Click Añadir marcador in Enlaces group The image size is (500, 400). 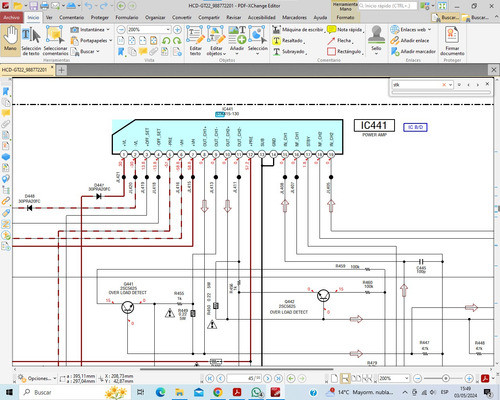pos(413,52)
